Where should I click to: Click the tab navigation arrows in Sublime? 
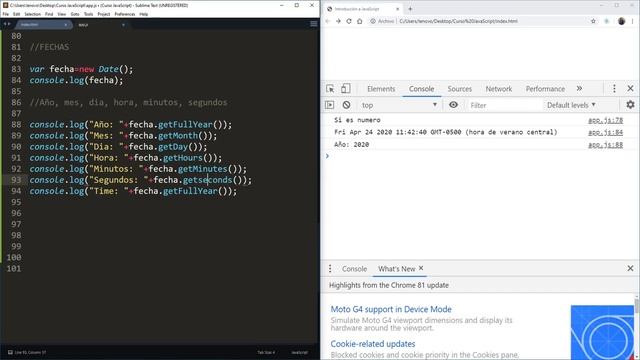[x=7, y=24]
